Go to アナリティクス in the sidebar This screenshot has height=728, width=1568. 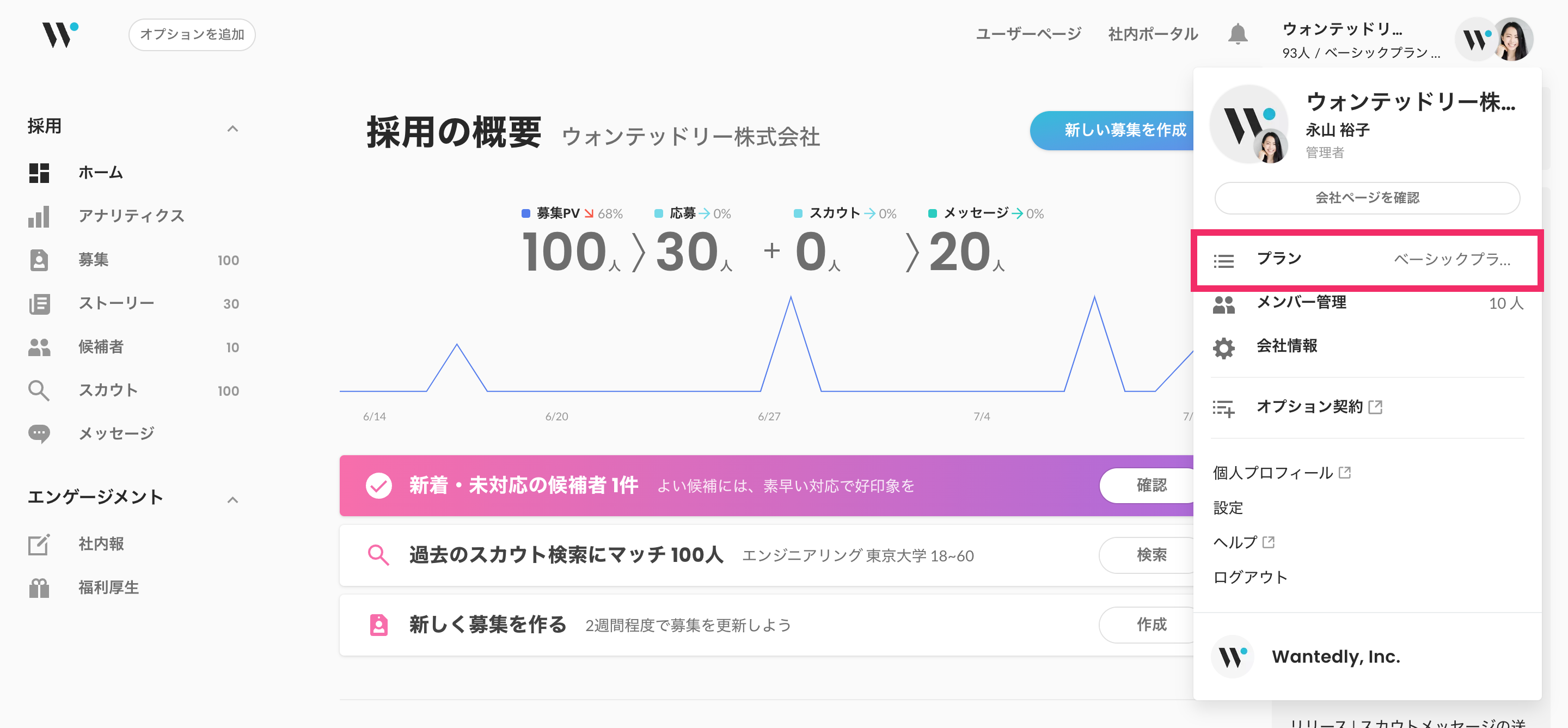tap(134, 216)
